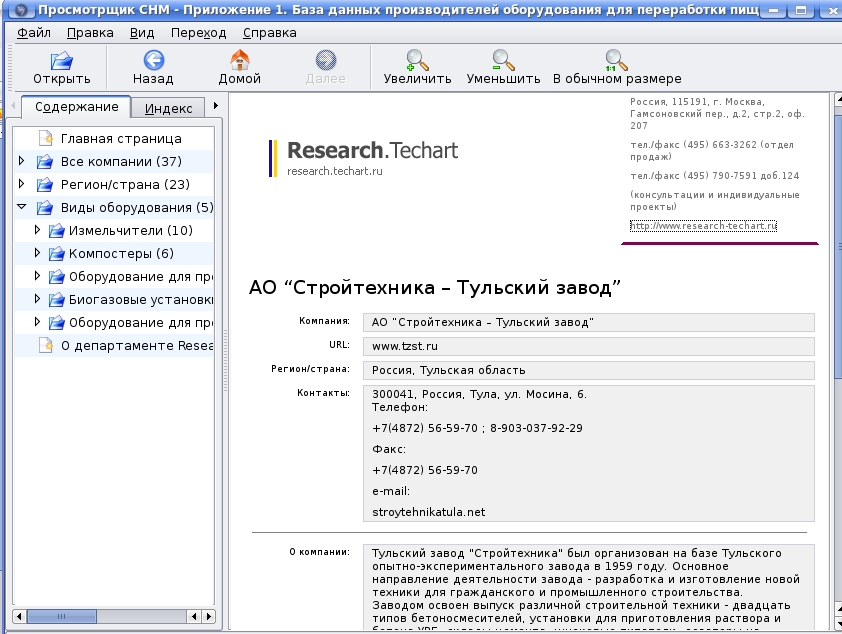Click the www.tzst.ru URL text
The width and height of the screenshot is (842, 634).
click(x=405, y=346)
